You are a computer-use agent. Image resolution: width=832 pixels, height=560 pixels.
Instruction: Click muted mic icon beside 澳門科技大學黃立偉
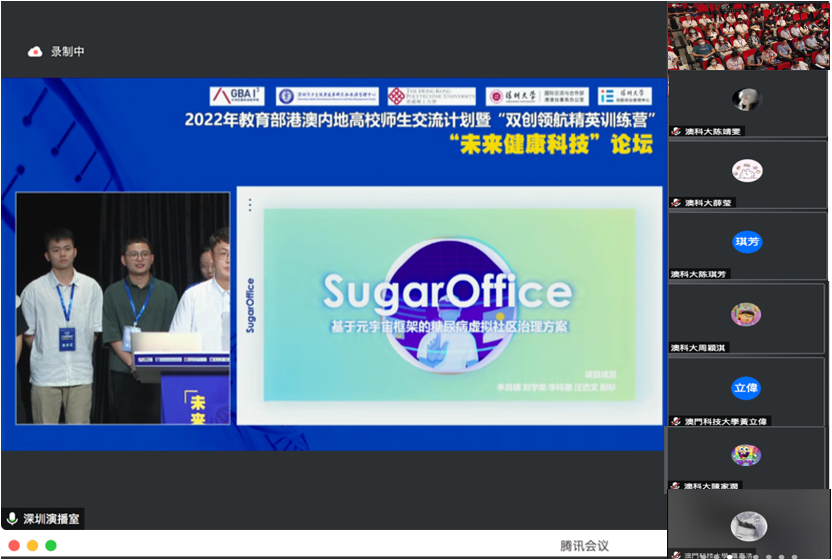click(x=676, y=421)
